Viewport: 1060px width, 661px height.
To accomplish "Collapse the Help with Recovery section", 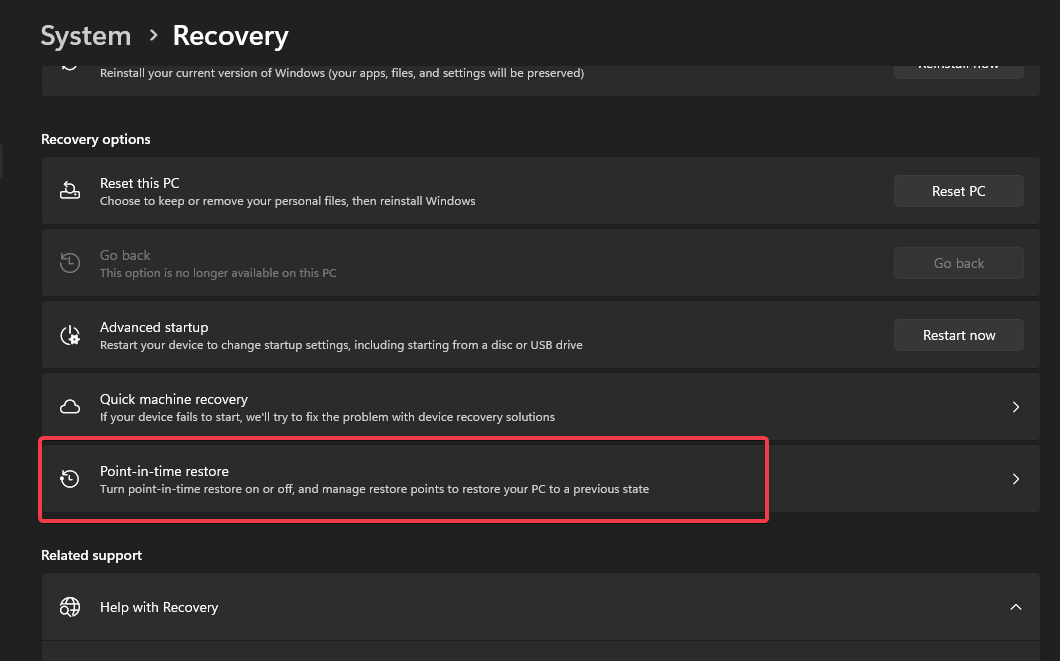I will pos(1015,607).
